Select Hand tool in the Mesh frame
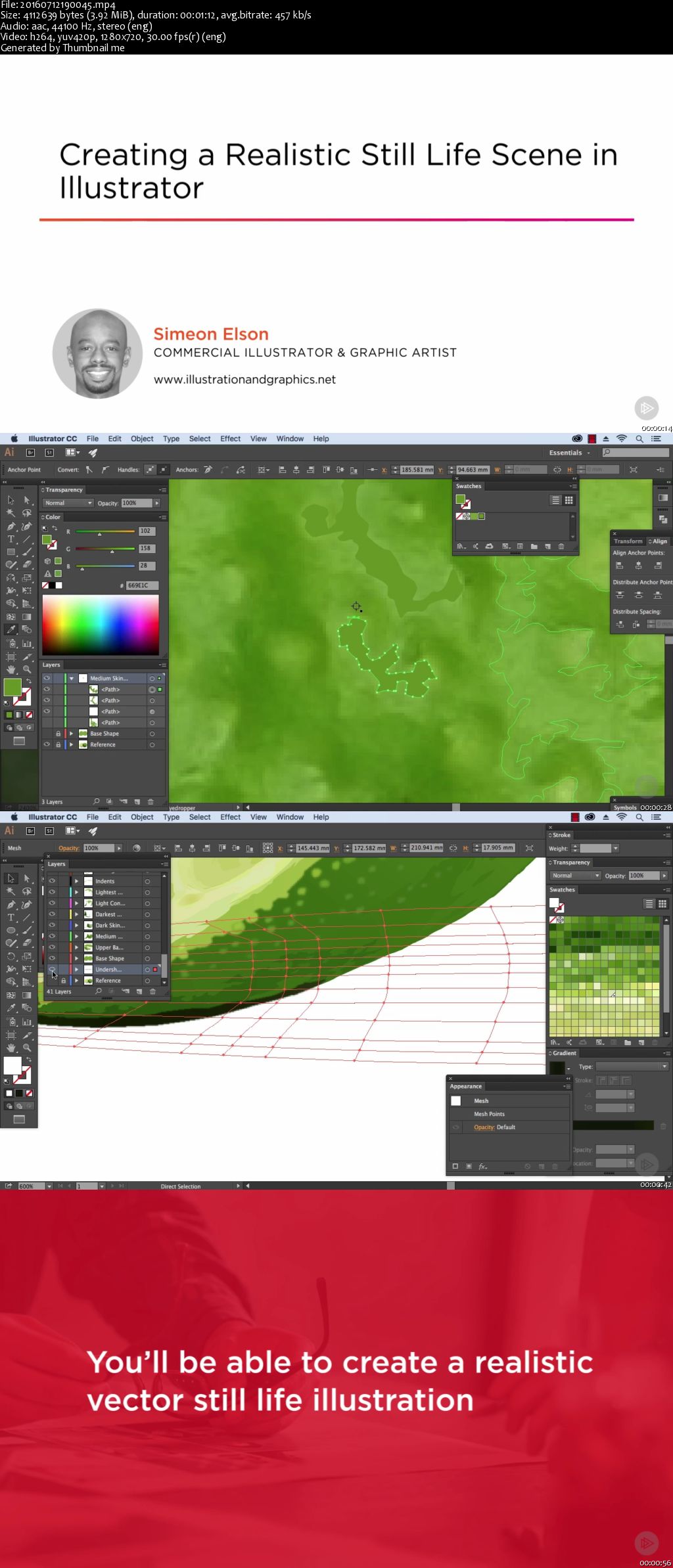The width and height of the screenshot is (673, 1568). (11, 1048)
